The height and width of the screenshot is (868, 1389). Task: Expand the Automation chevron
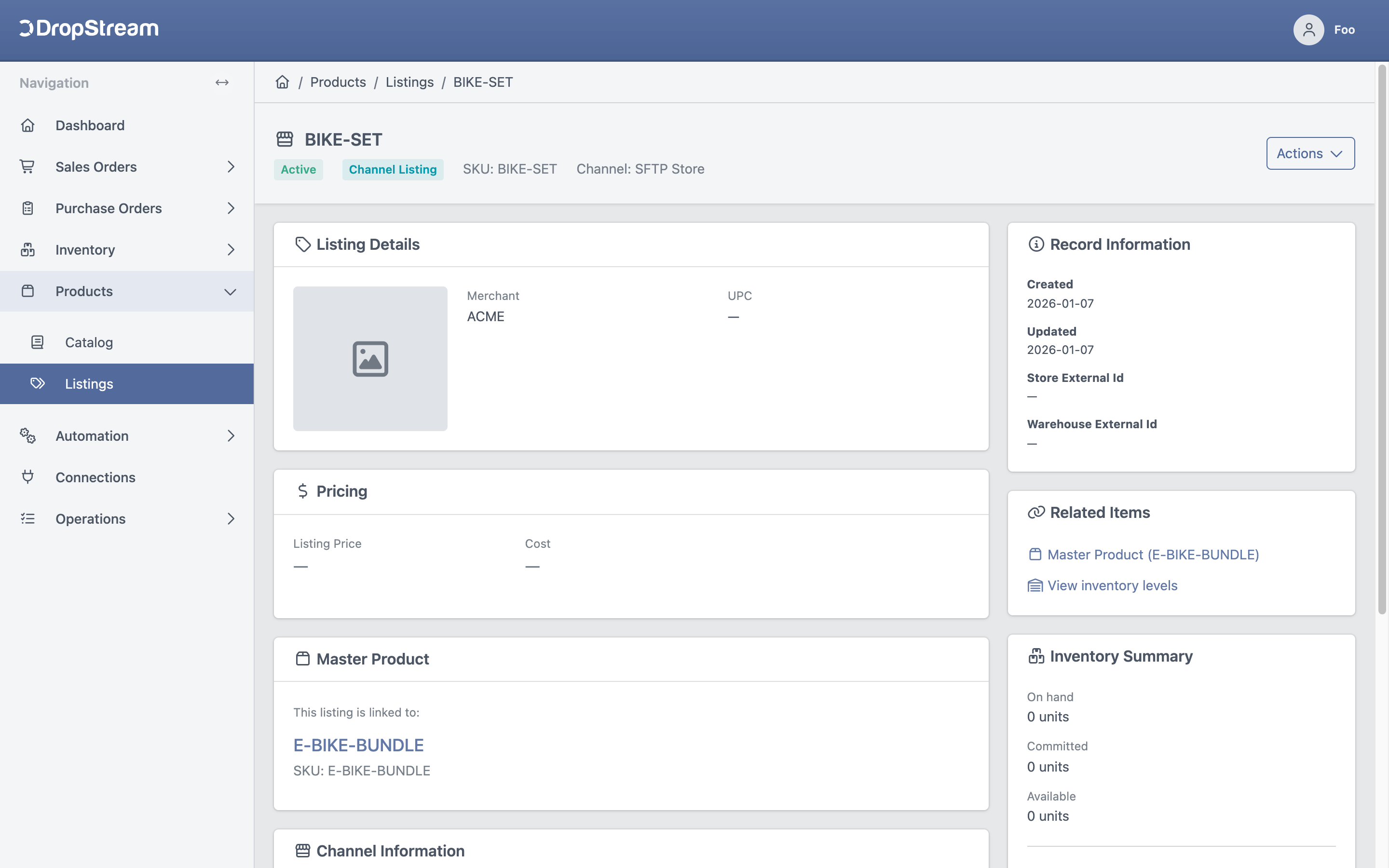231,436
